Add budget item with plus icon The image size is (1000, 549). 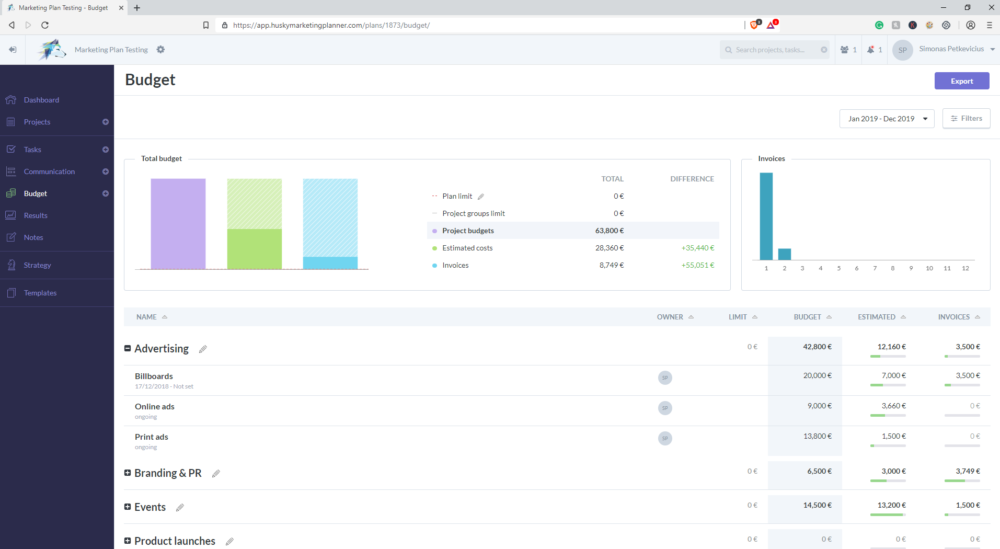(x=105, y=194)
